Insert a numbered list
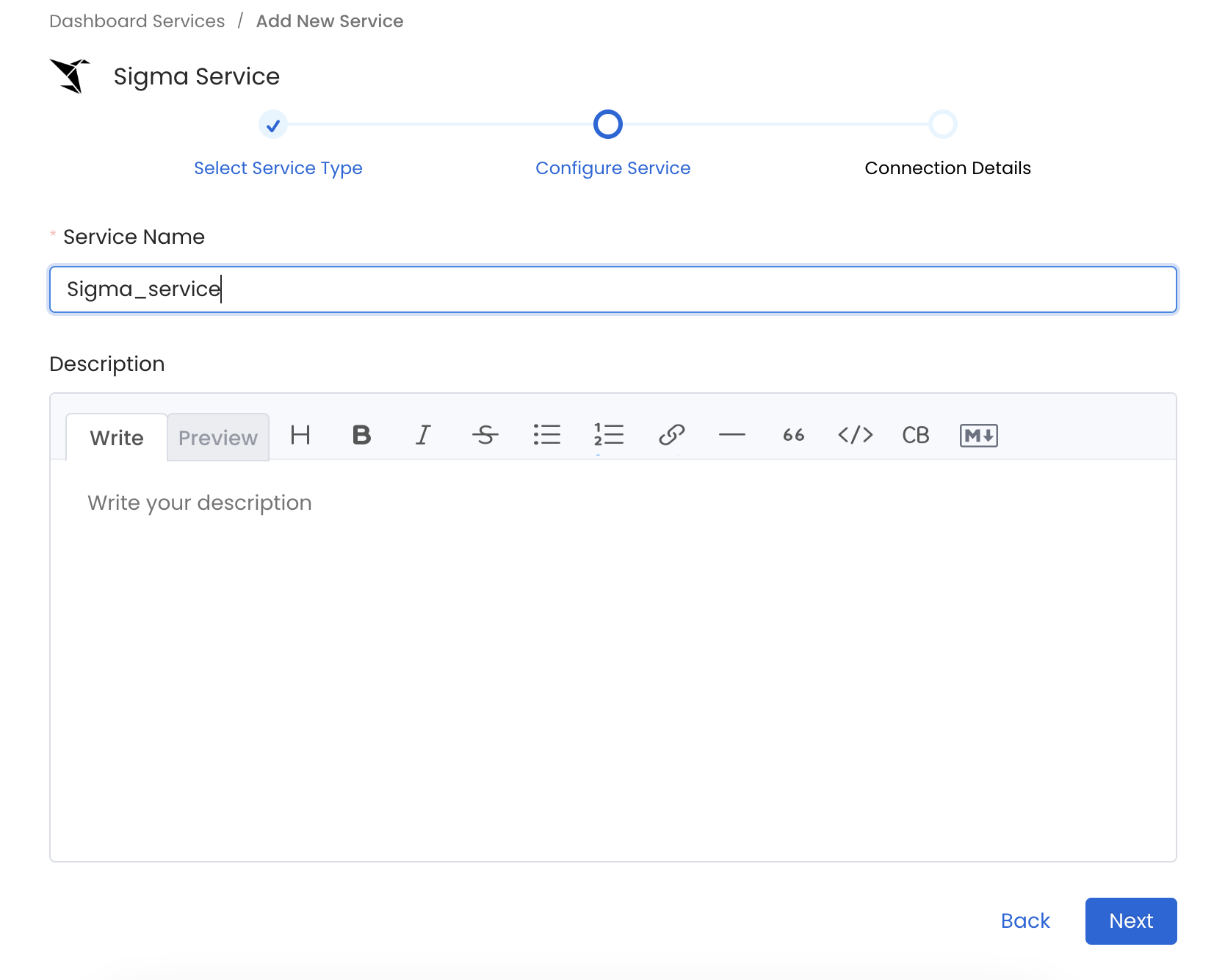1225x980 pixels. point(608,436)
